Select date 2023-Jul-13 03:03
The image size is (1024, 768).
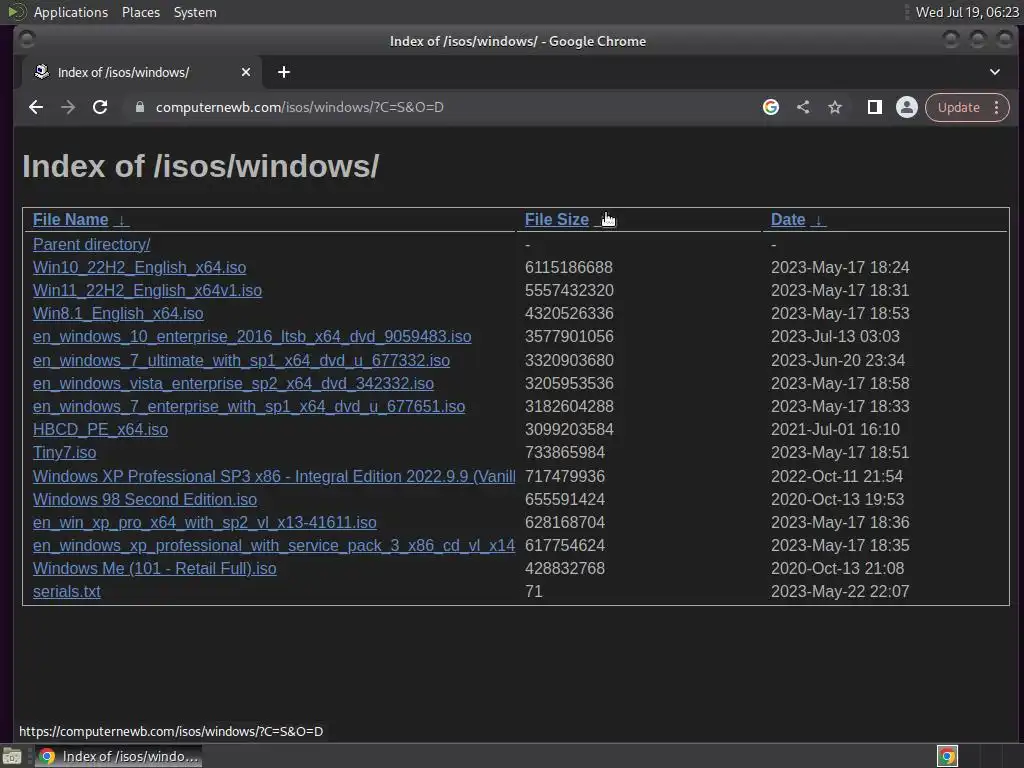(x=835, y=336)
